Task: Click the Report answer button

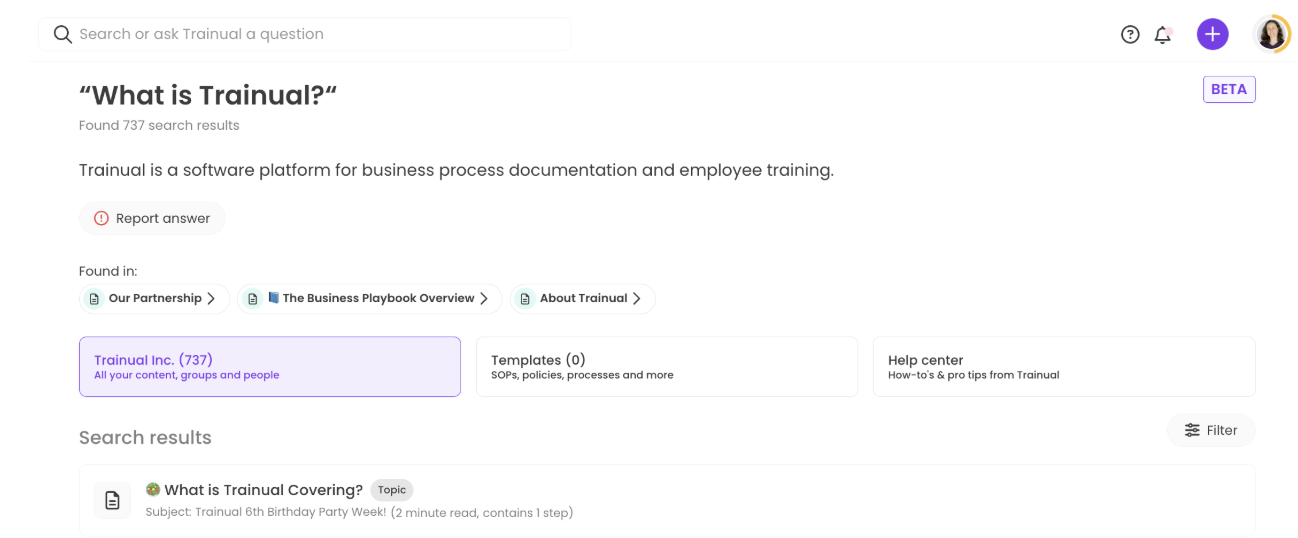Action: coord(152,218)
